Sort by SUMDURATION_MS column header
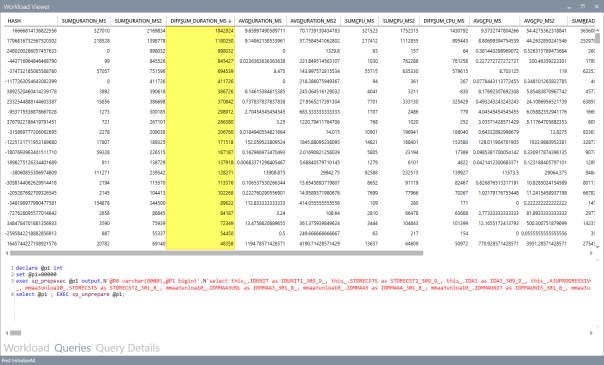The width and height of the screenshot is (604, 365). 84,21
